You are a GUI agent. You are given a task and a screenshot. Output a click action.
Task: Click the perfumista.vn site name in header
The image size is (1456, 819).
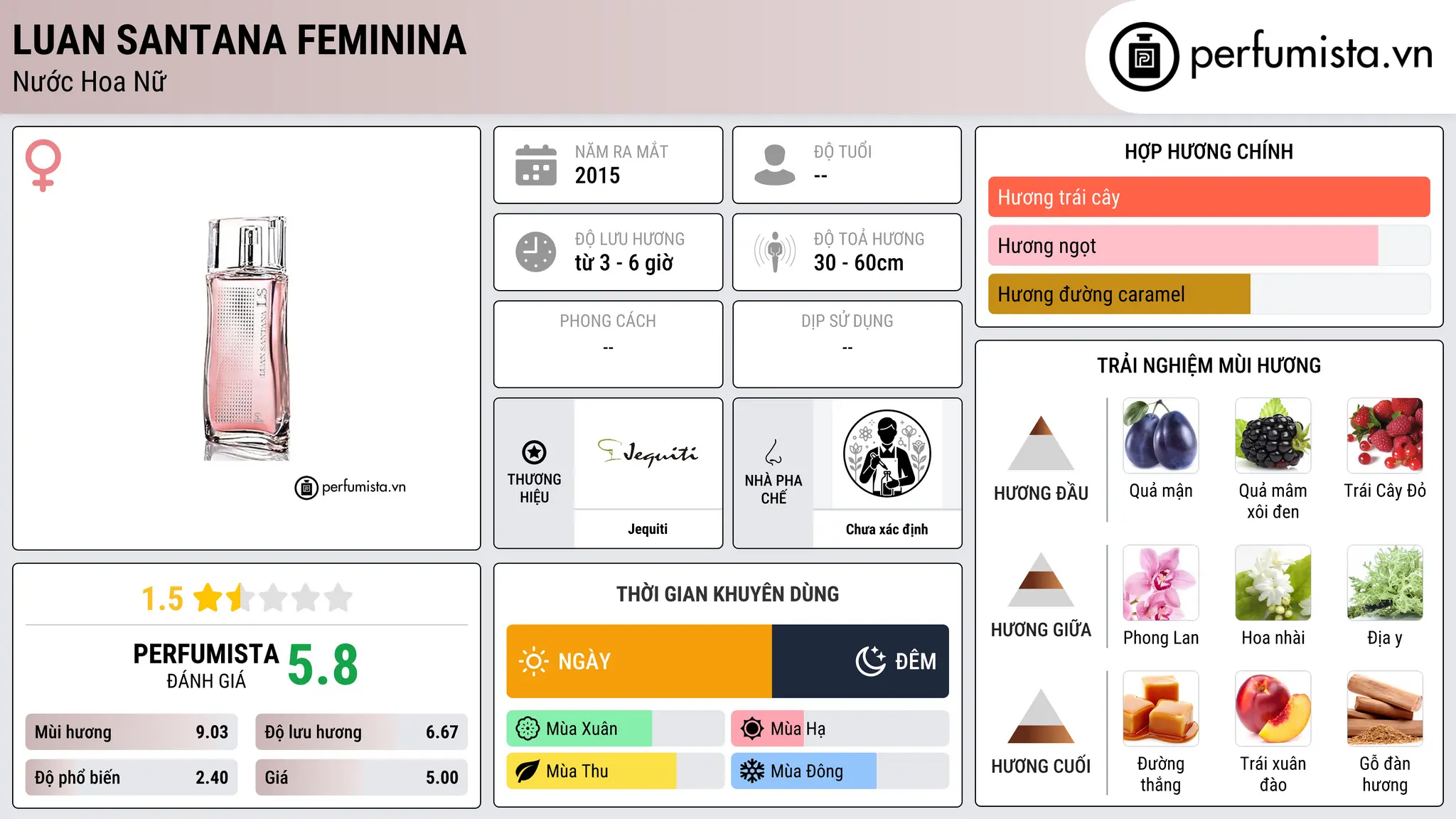pyautogui.click(x=1311, y=54)
